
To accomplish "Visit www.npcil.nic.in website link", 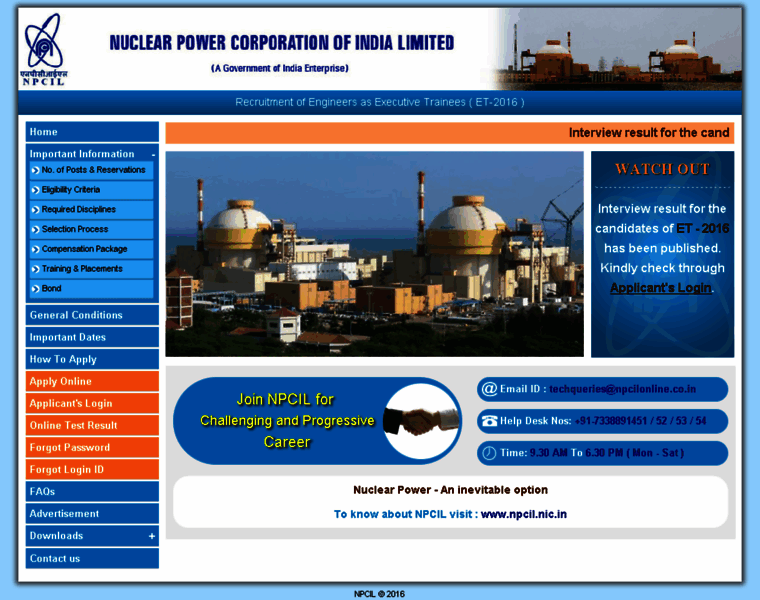I will (x=523, y=514).
